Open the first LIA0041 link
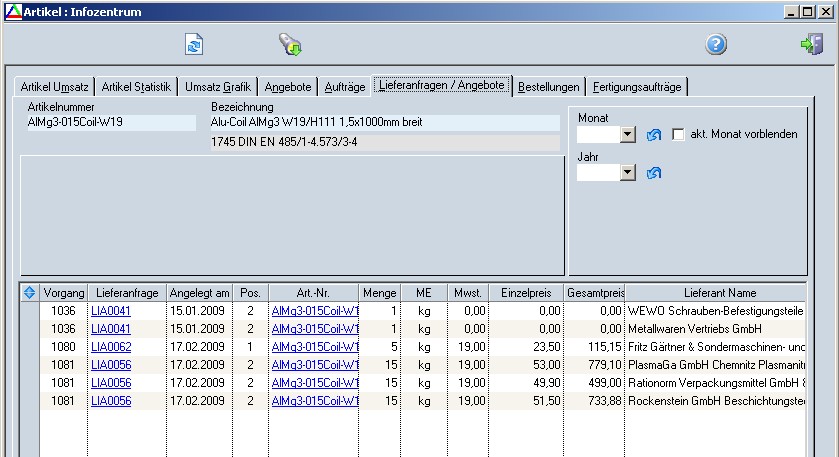The image size is (839, 457). click(110, 311)
